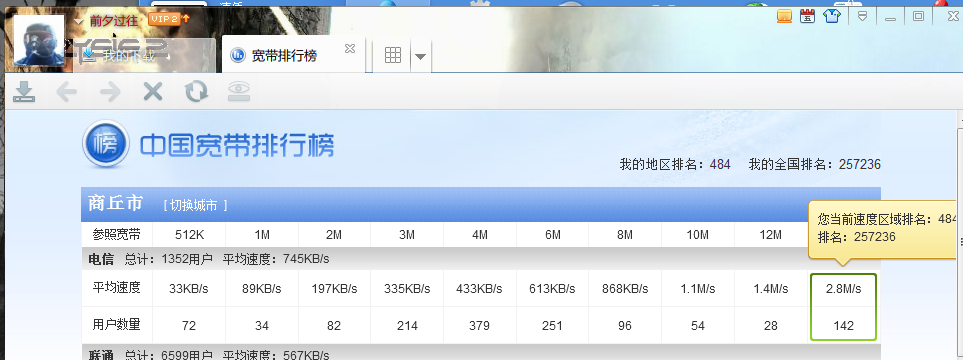Select the 10M bandwidth column header
Image resolution: width=963 pixels, height=360 pixels.
[x=698, y=235]
